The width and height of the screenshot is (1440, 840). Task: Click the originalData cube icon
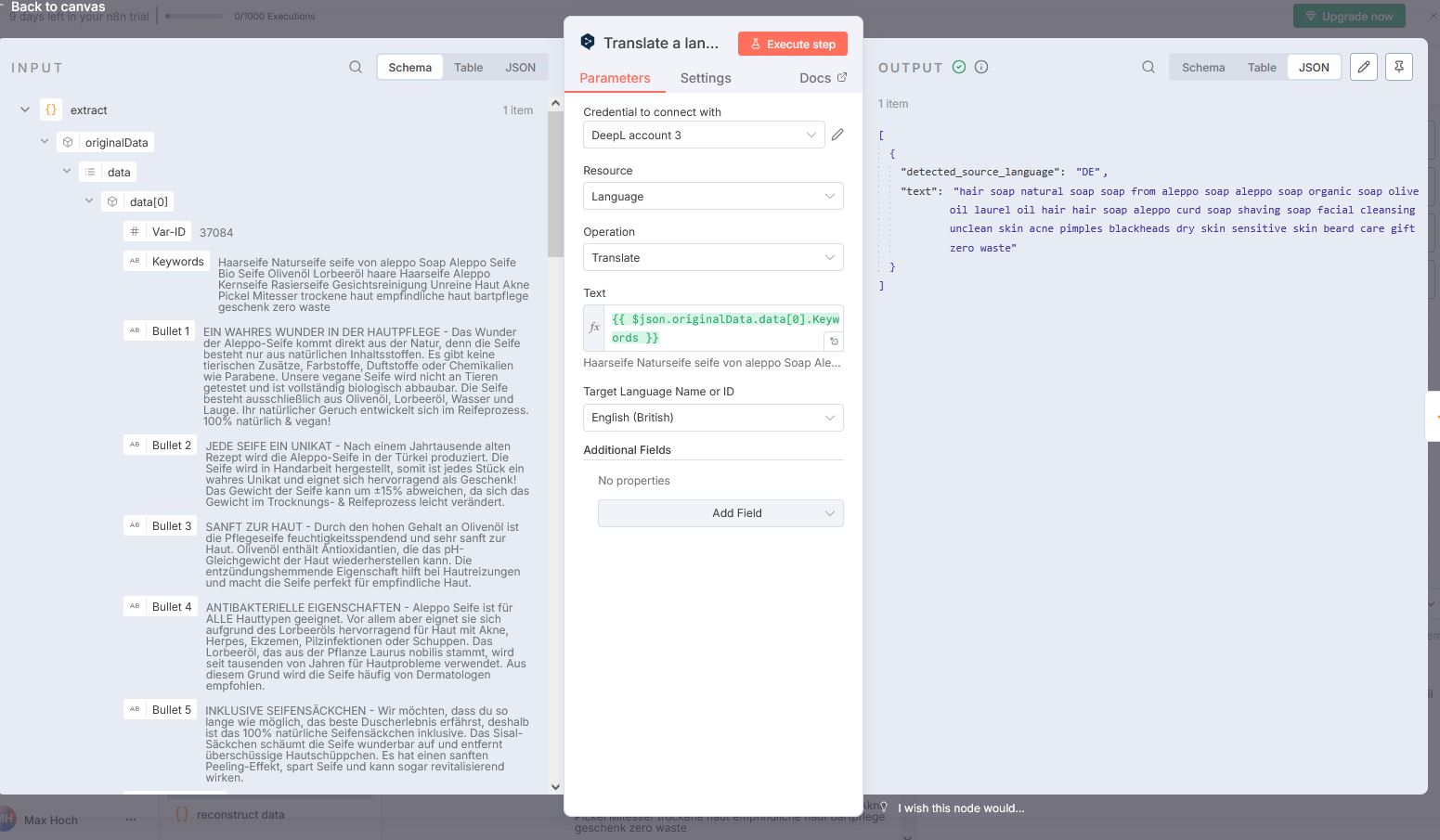(67, 142)
